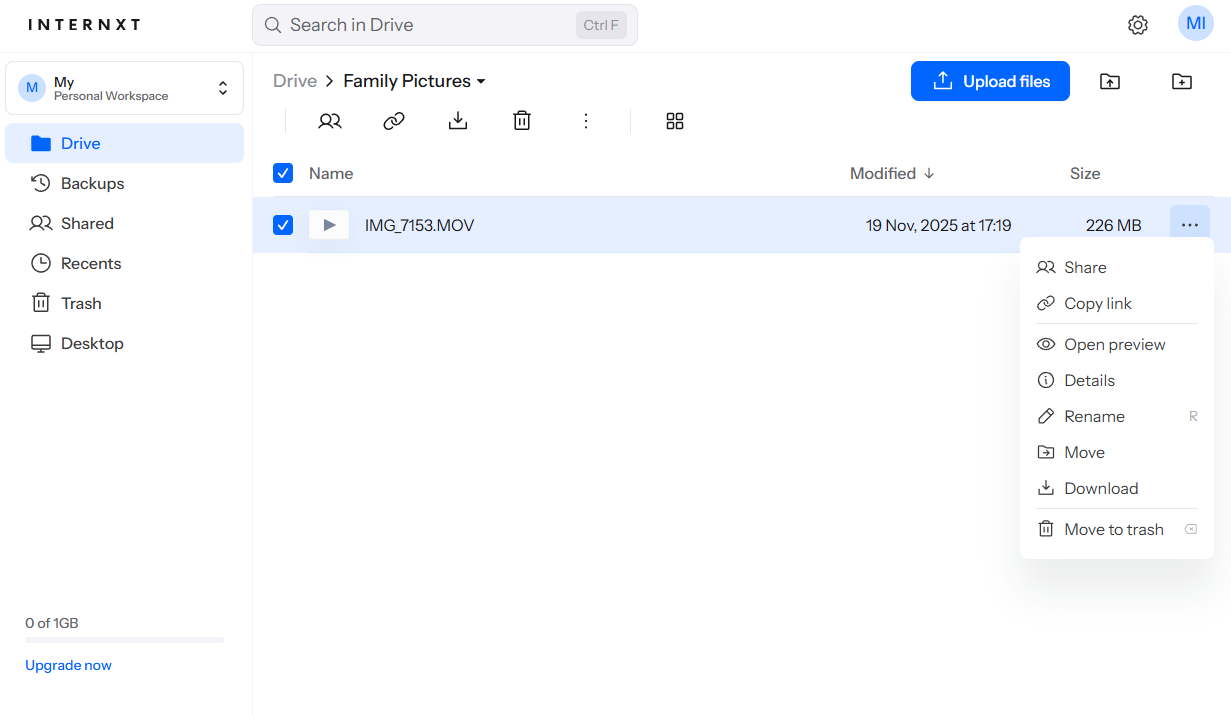Select Open preview in the context menu

(x=1114, y=344)
